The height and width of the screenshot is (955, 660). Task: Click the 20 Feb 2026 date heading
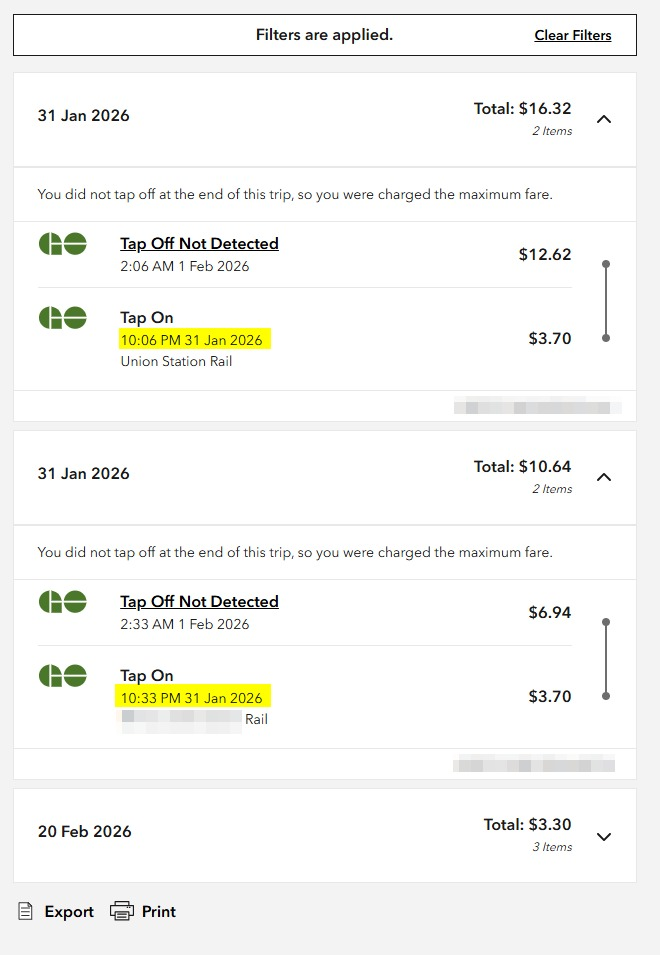pos(84,832)
